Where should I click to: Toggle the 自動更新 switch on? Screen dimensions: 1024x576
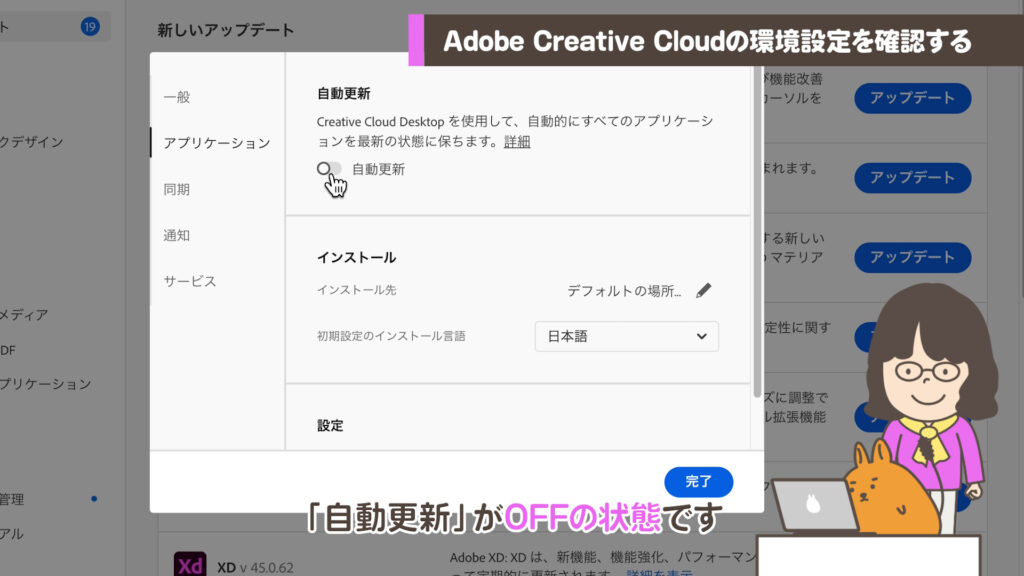tap(329, 169)
